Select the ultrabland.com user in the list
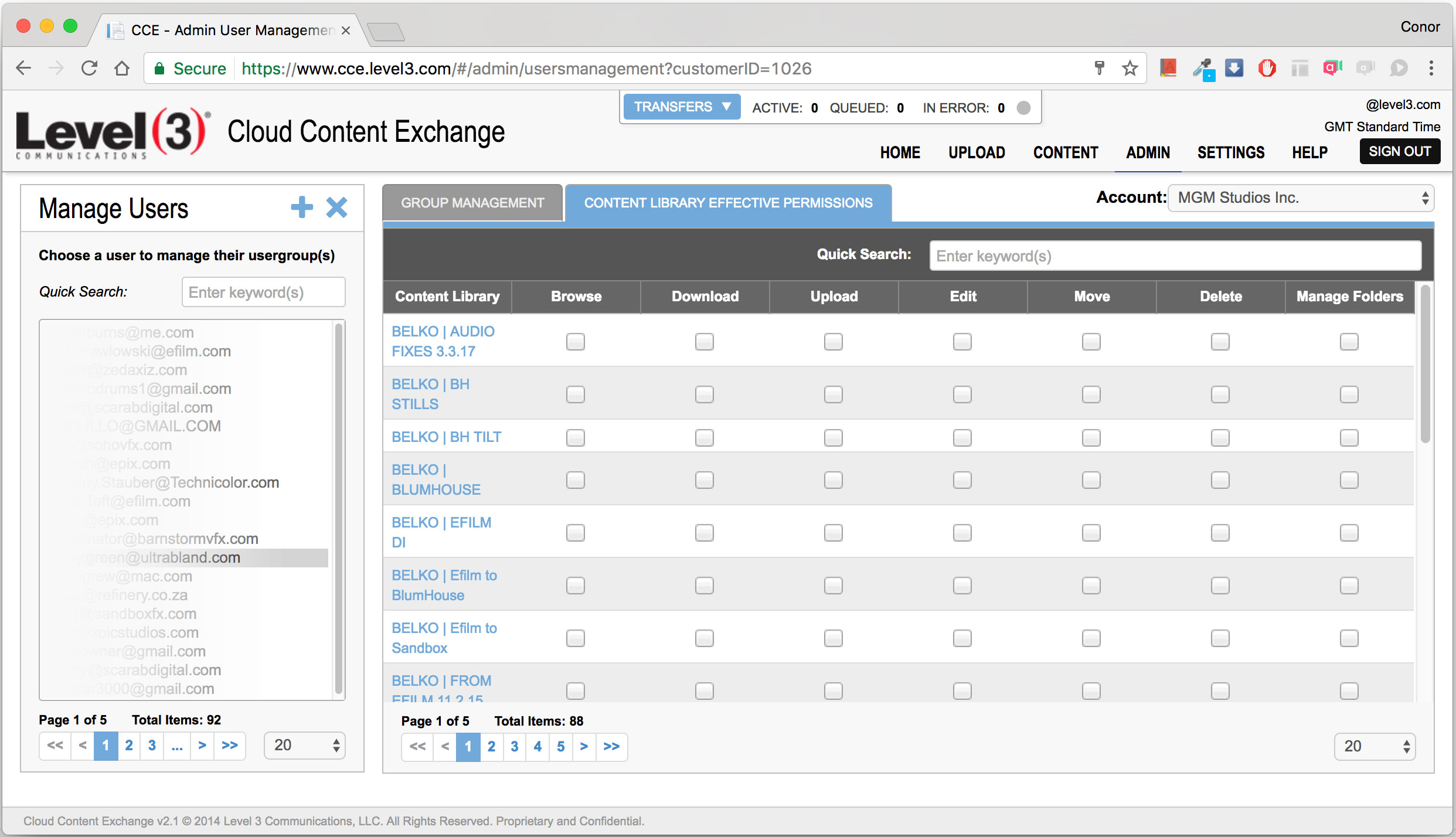The width and height of the screenshot is (1456, 837). pyautogui.click(x=185, y=557)
